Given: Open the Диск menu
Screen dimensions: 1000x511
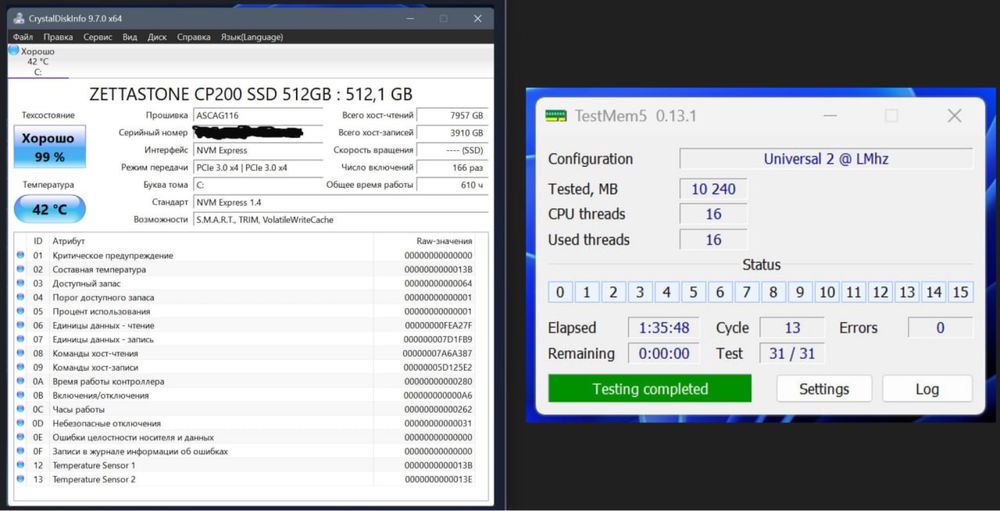Looking at the screenshot, I should (157, 37).
